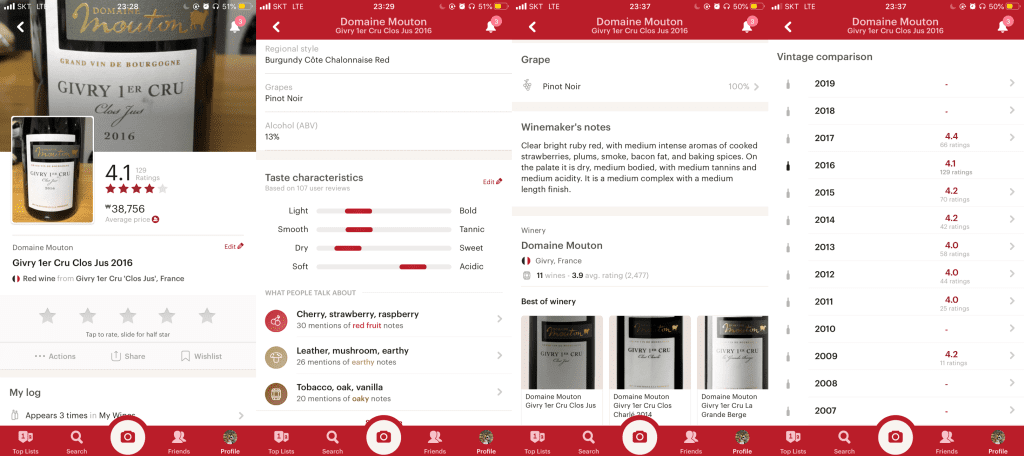Open notifications bell on Taste characteristics screen
The image size is (1024, 456).
coord(491,26)
